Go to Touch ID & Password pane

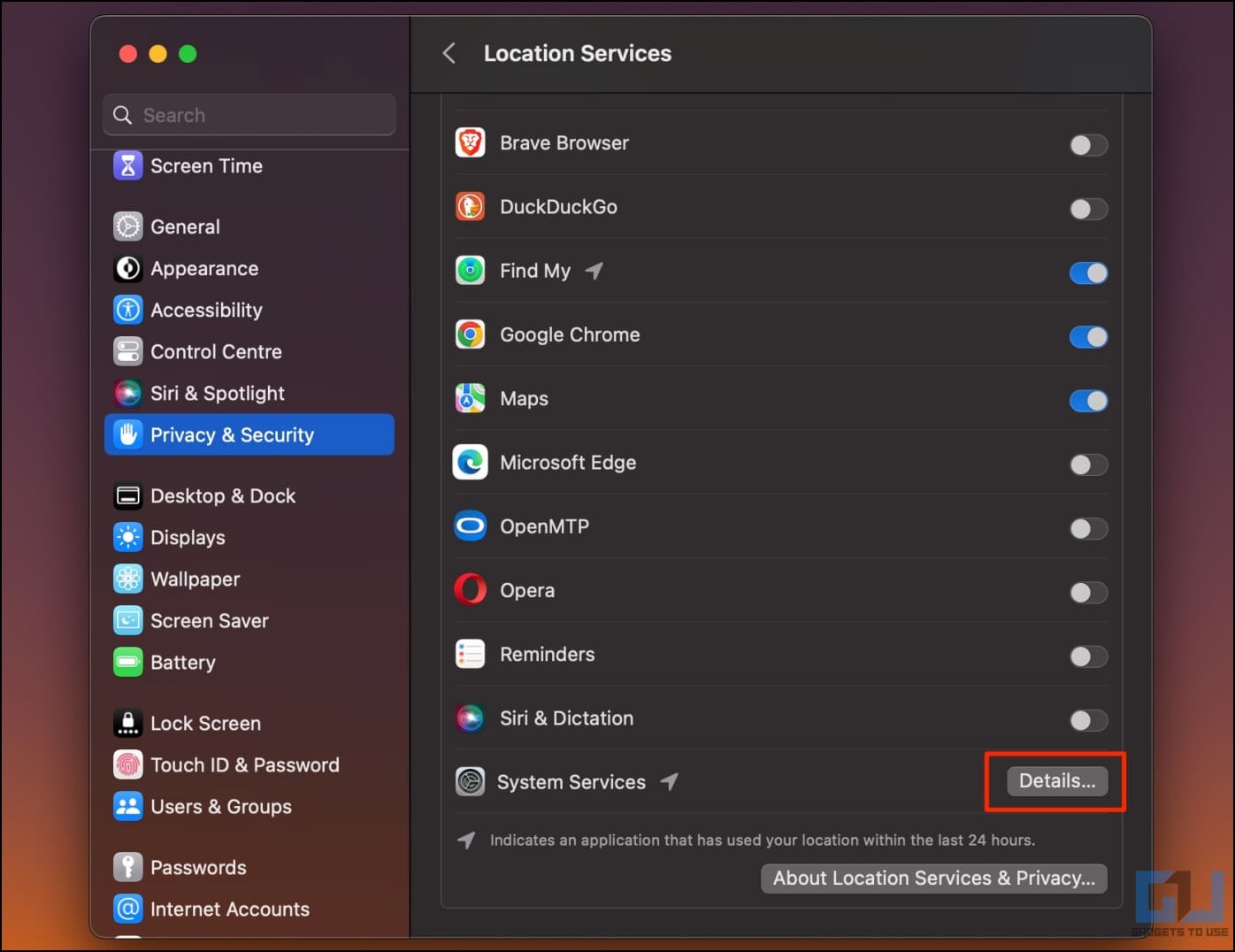click(x=249, y=764)
